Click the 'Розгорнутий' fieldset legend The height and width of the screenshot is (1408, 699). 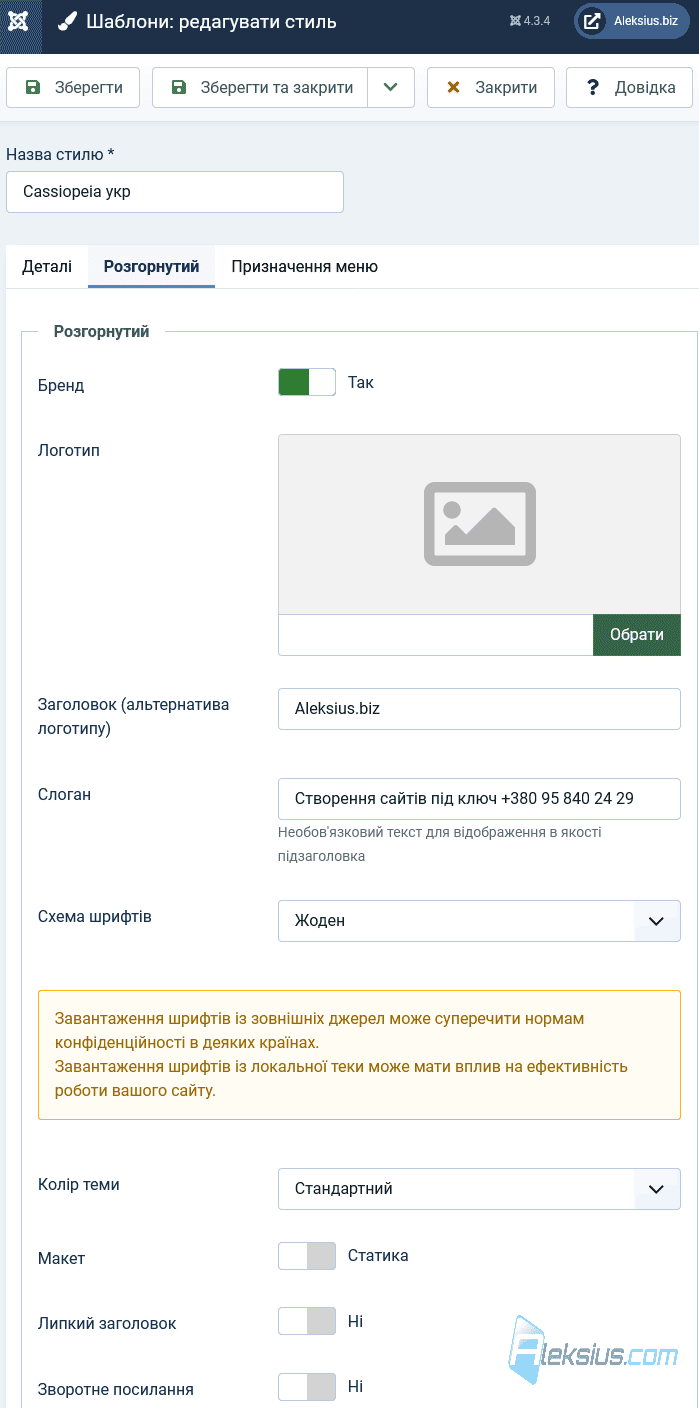click(102, 331)
